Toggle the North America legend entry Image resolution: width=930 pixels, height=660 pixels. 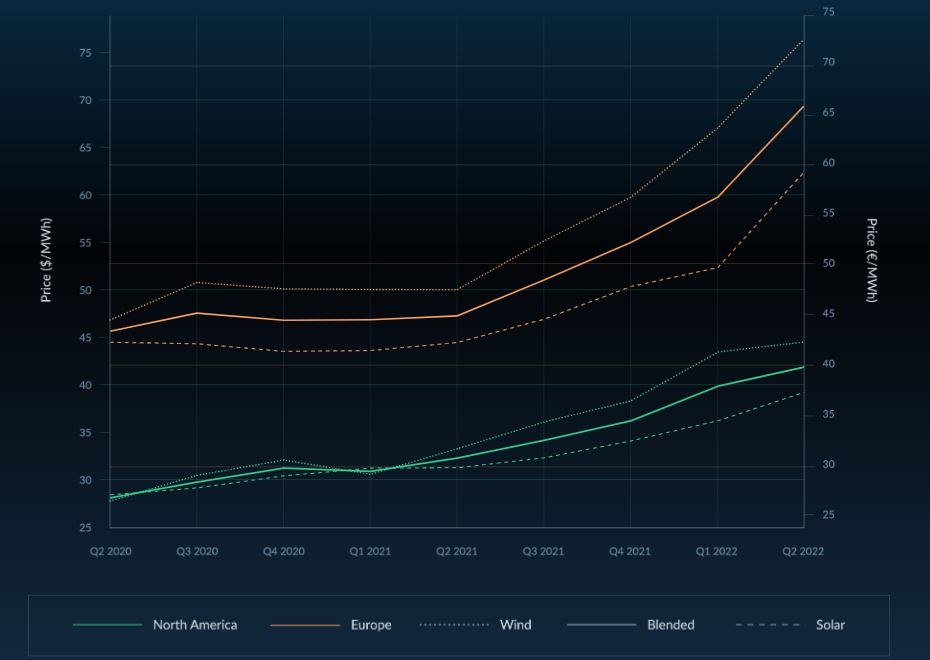[195, 625]
